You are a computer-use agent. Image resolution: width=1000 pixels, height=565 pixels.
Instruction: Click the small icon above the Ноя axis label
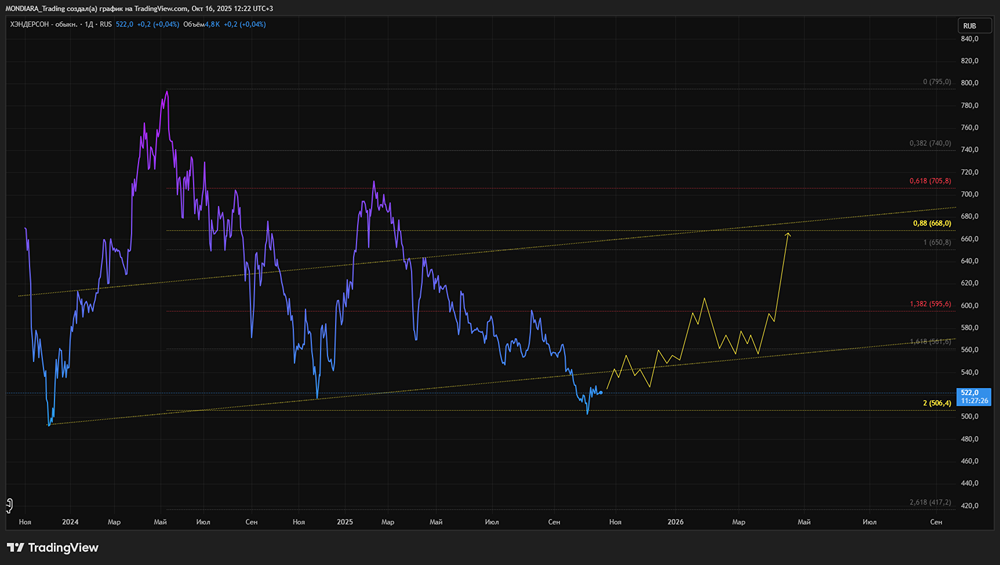10,506
